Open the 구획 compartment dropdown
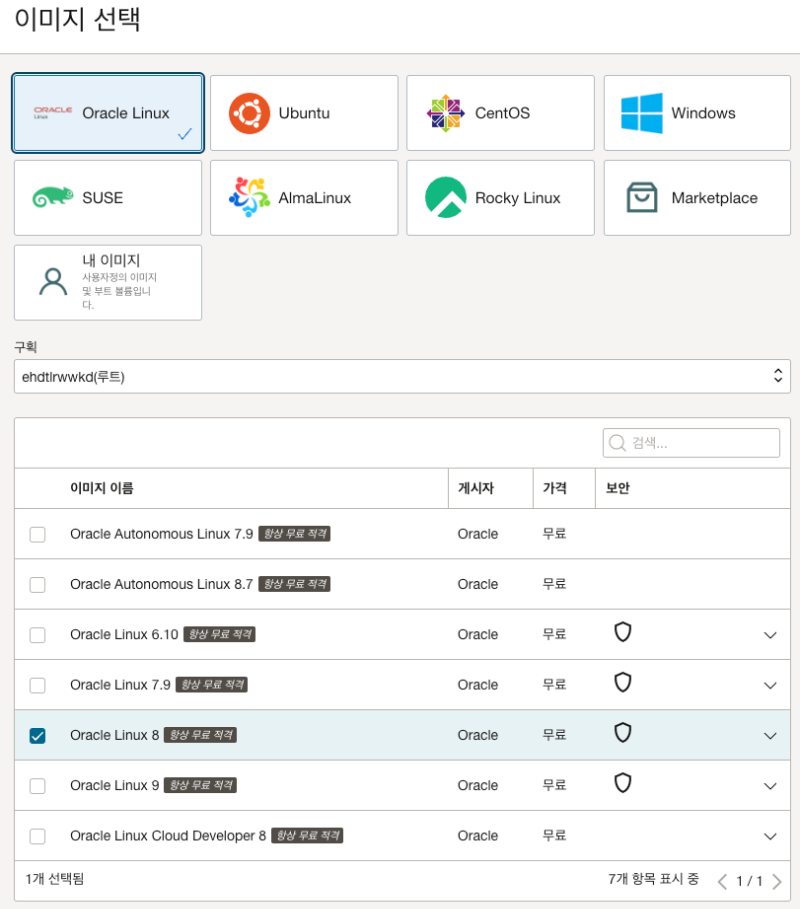The height and width of the screenshot is (909, 800). tap(402, 376)
